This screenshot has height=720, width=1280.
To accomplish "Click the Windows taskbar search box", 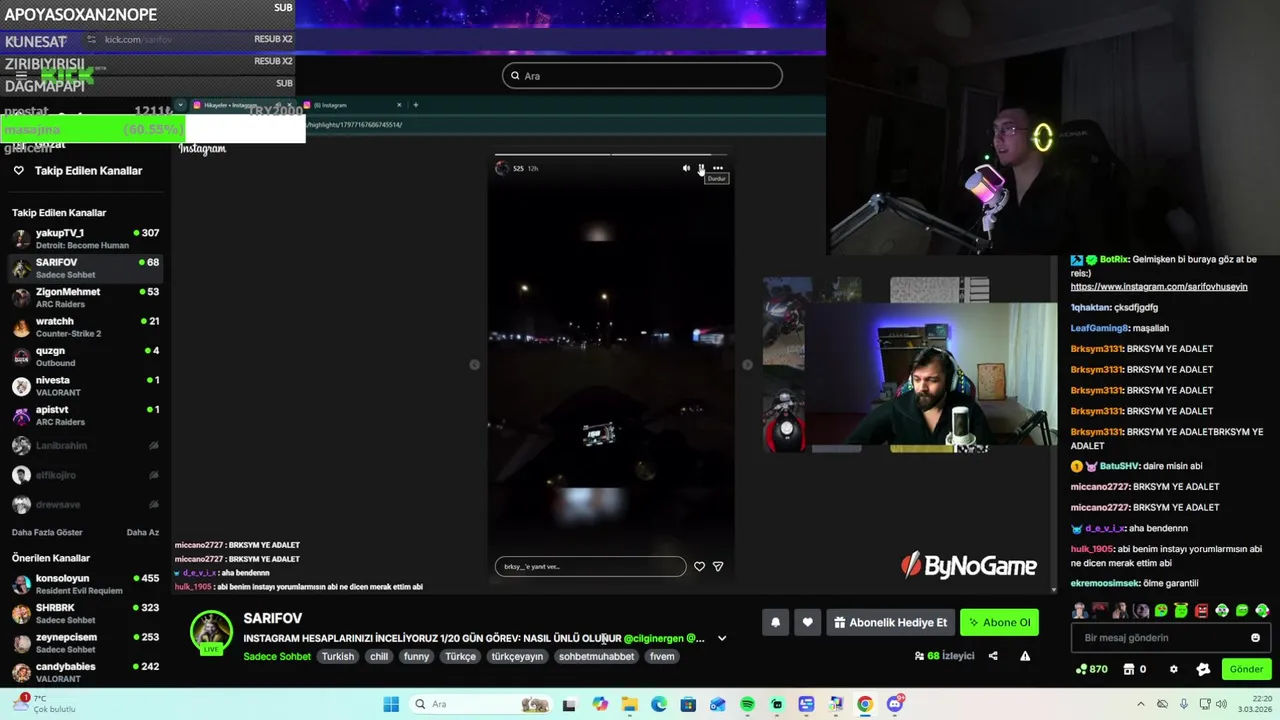I will click(x=482, y=704).
